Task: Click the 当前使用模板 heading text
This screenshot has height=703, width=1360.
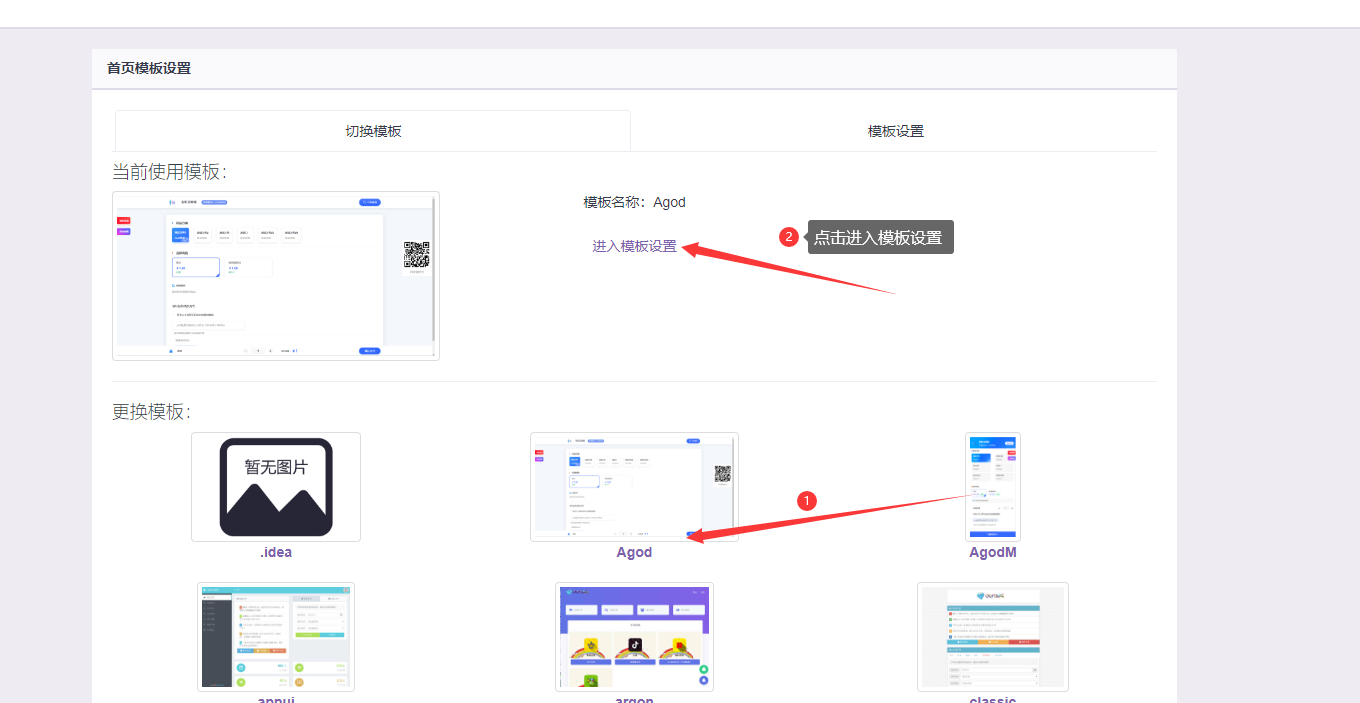Action: (169, 171)
